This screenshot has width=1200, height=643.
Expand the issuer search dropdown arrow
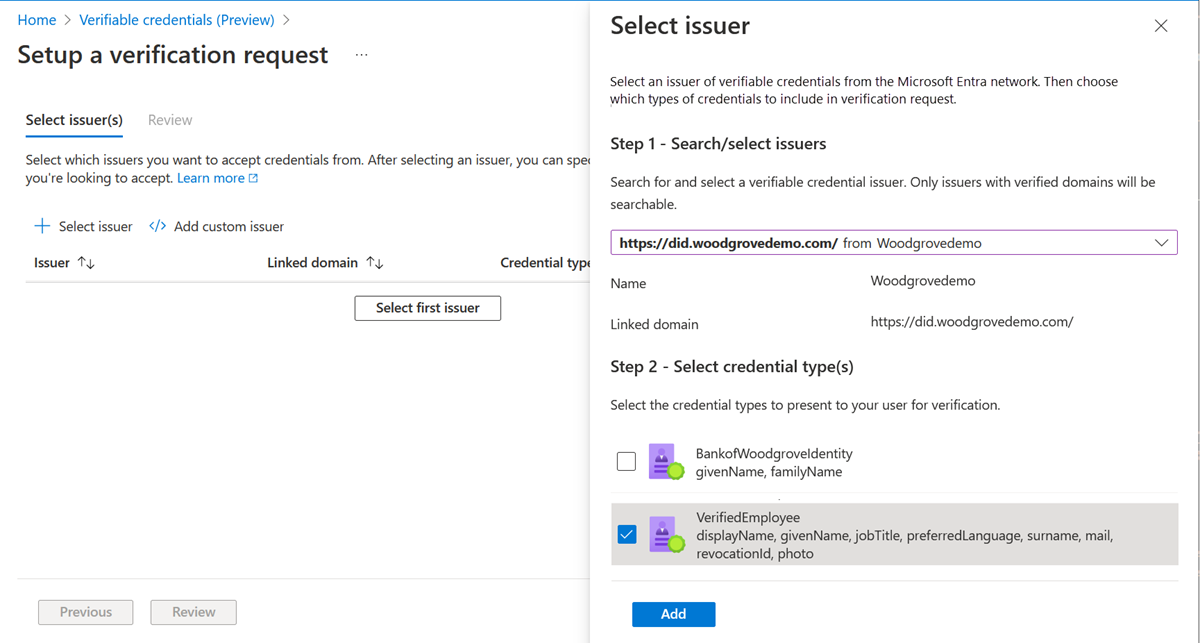coord(1161,243)
